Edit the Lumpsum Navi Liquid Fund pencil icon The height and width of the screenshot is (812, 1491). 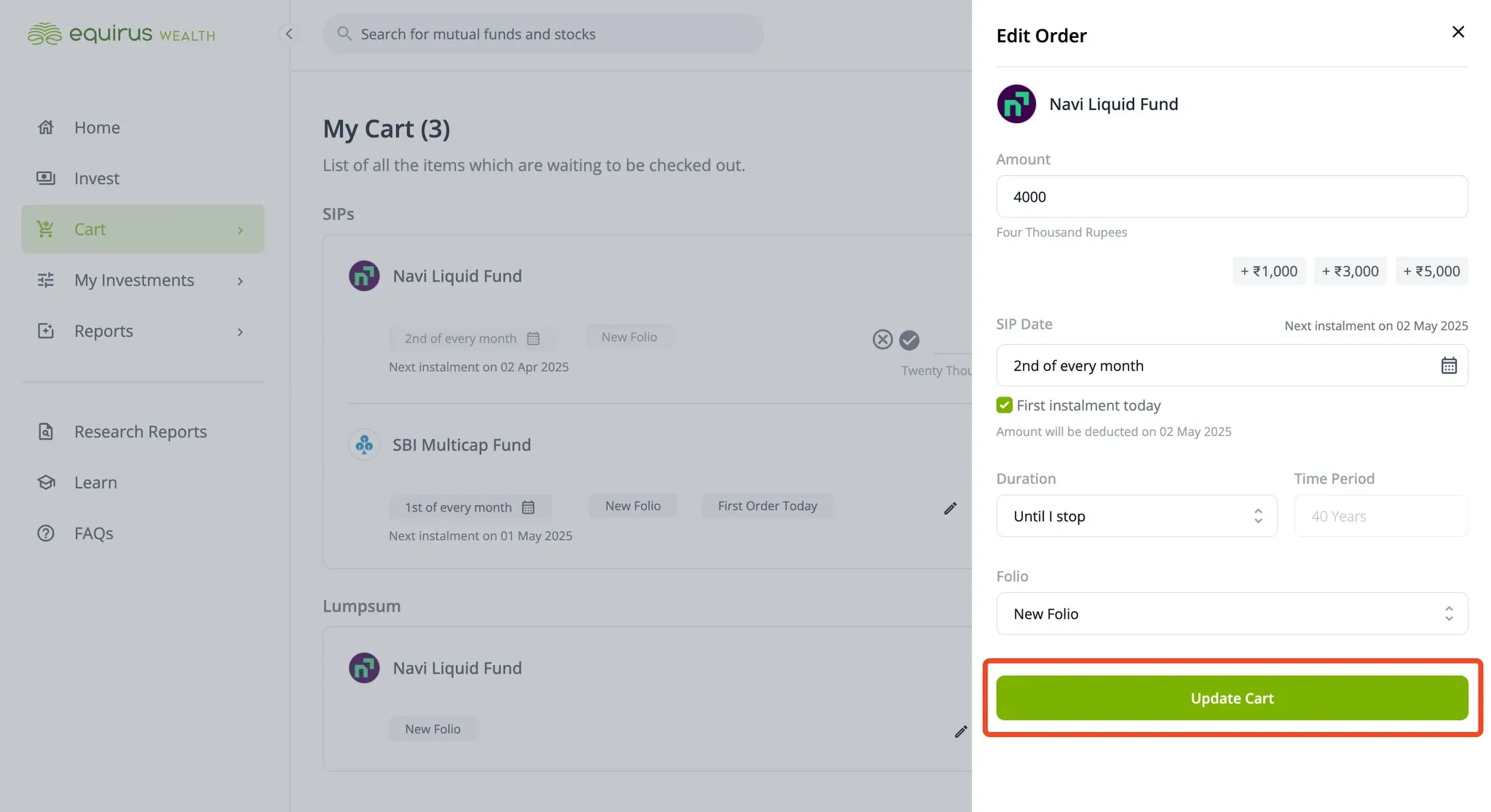961,731
